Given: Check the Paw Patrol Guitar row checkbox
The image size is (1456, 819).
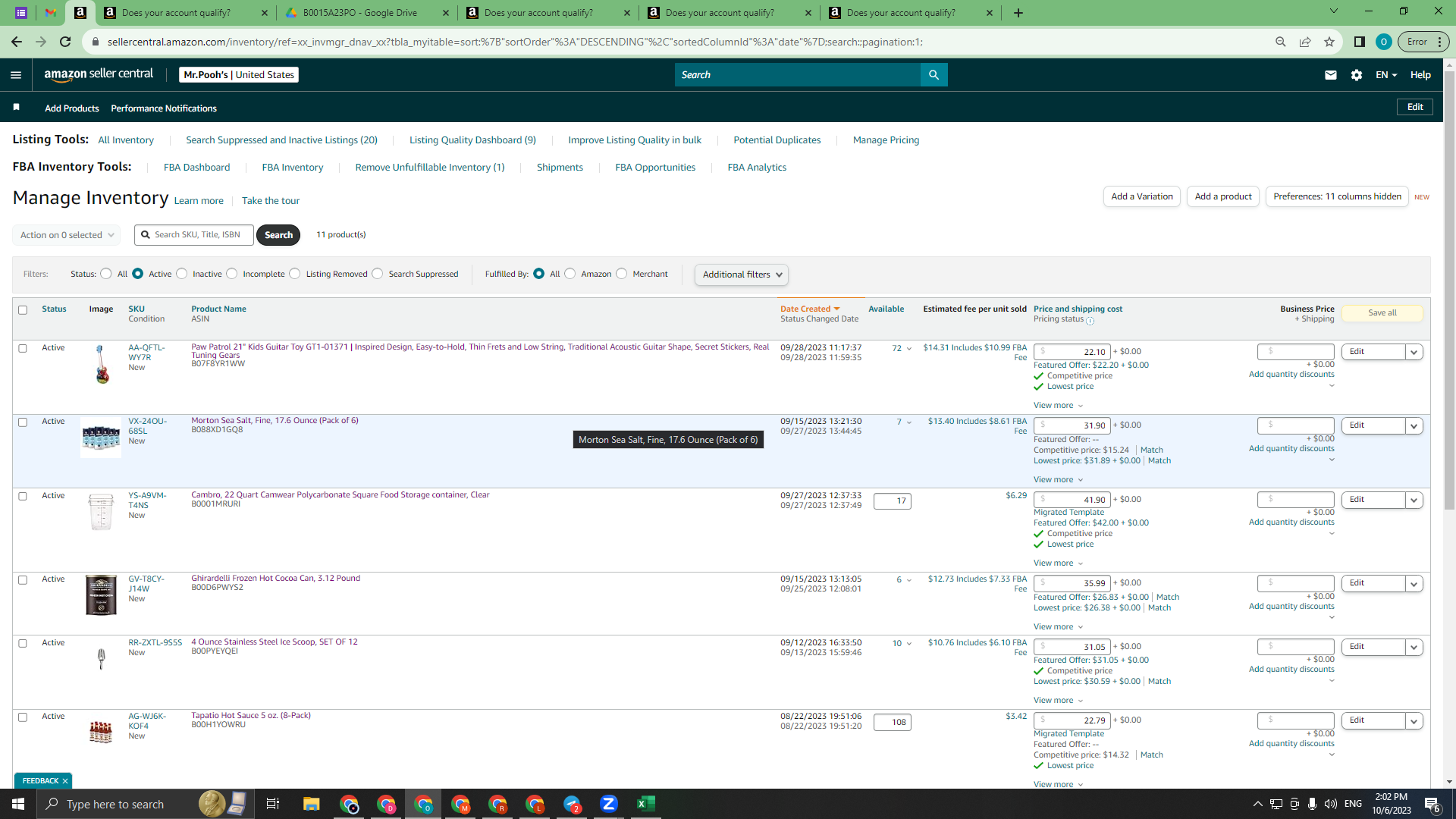Looking at the screenshot, I should (x=23, y=348).
